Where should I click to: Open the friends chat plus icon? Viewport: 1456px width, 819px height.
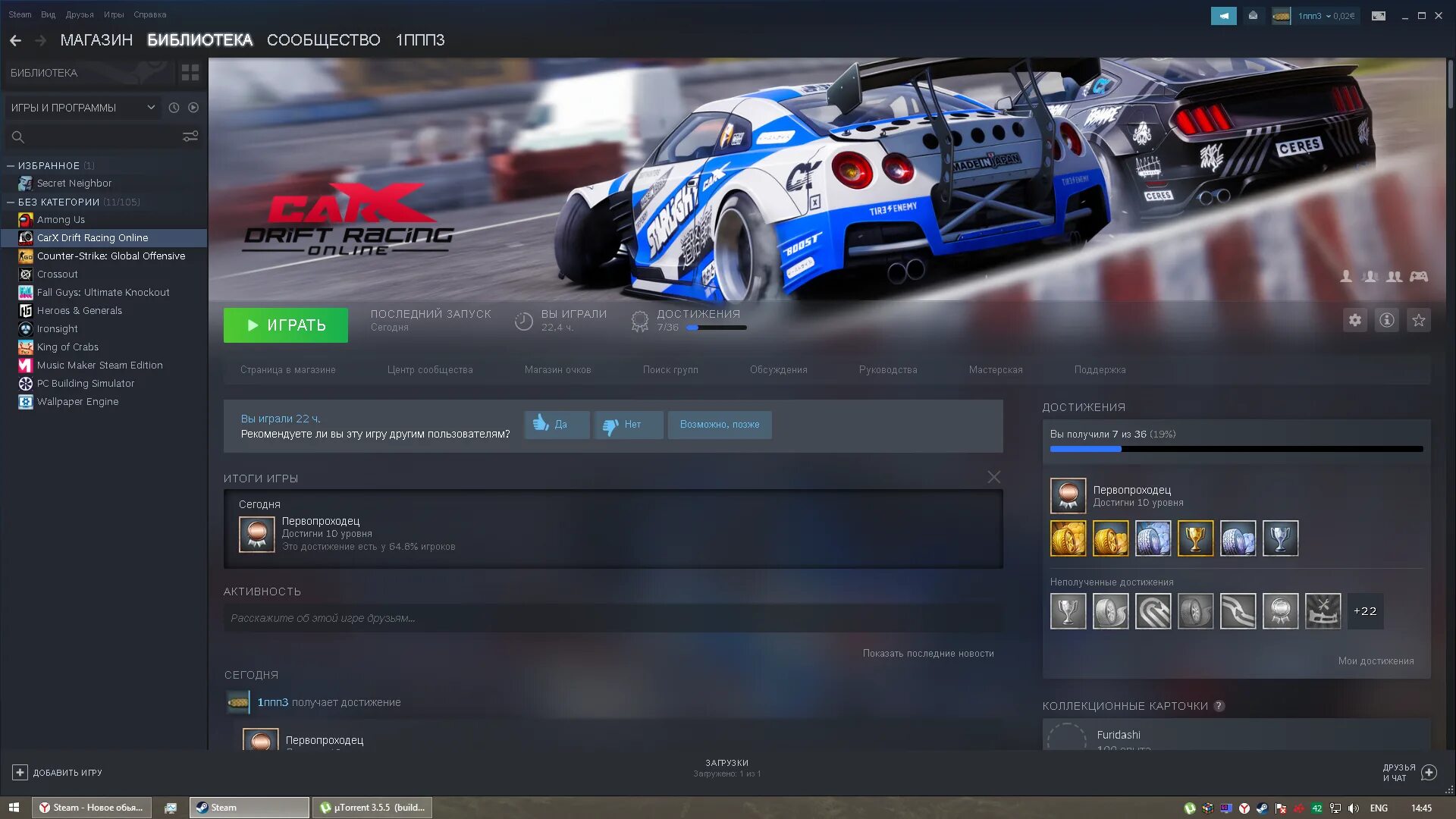click(x=1429, y=772)
